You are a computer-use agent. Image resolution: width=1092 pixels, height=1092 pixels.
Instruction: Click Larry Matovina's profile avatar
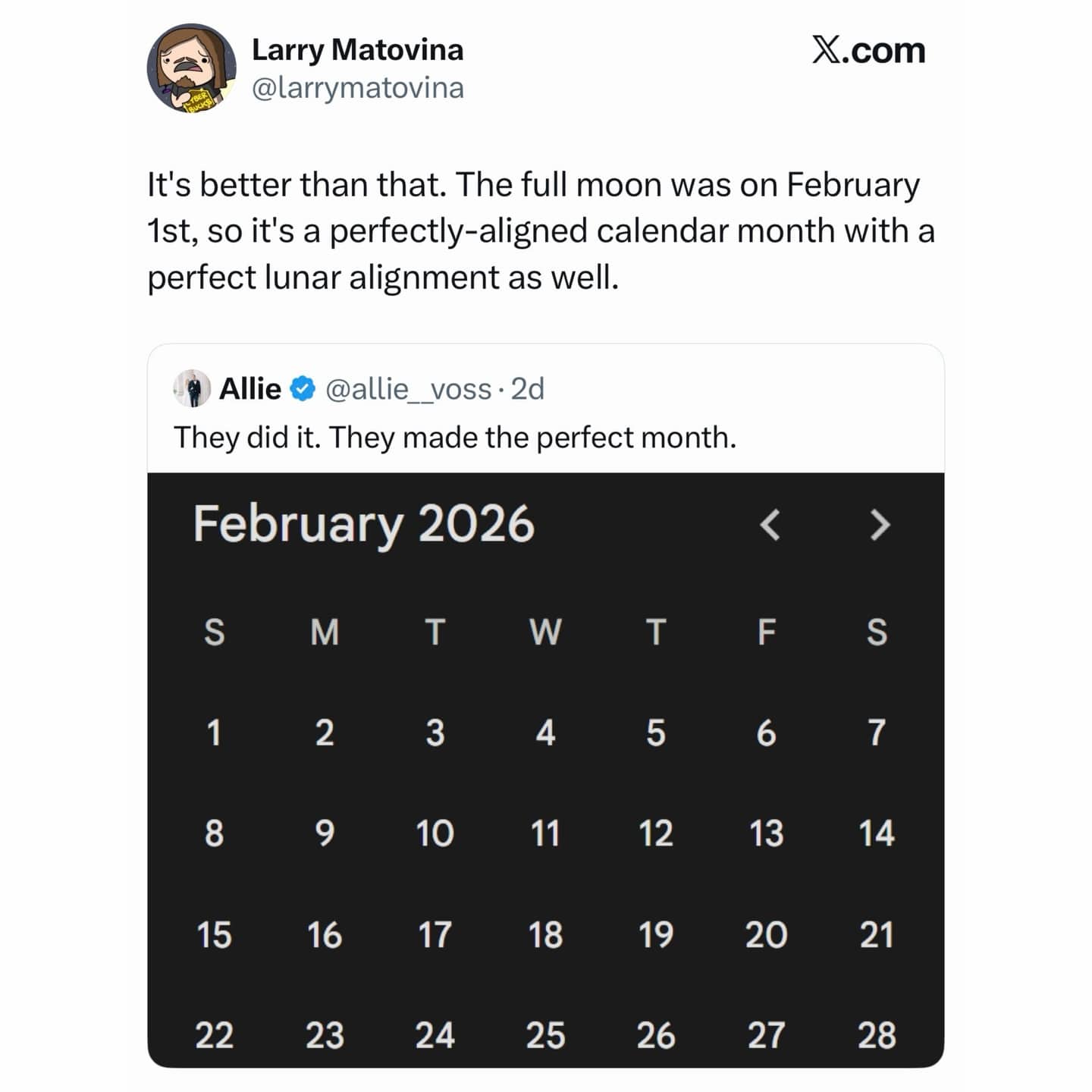191,68
